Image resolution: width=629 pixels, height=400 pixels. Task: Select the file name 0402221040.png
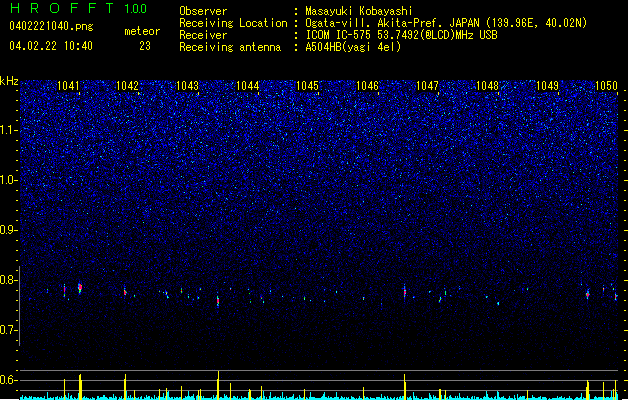[51, 26]
